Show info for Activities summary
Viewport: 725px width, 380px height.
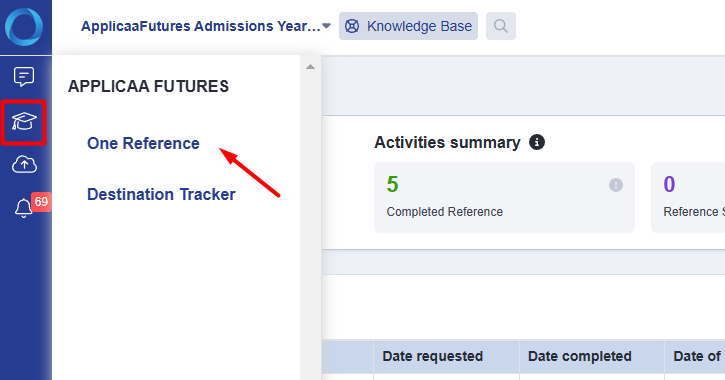click(537, 142)
